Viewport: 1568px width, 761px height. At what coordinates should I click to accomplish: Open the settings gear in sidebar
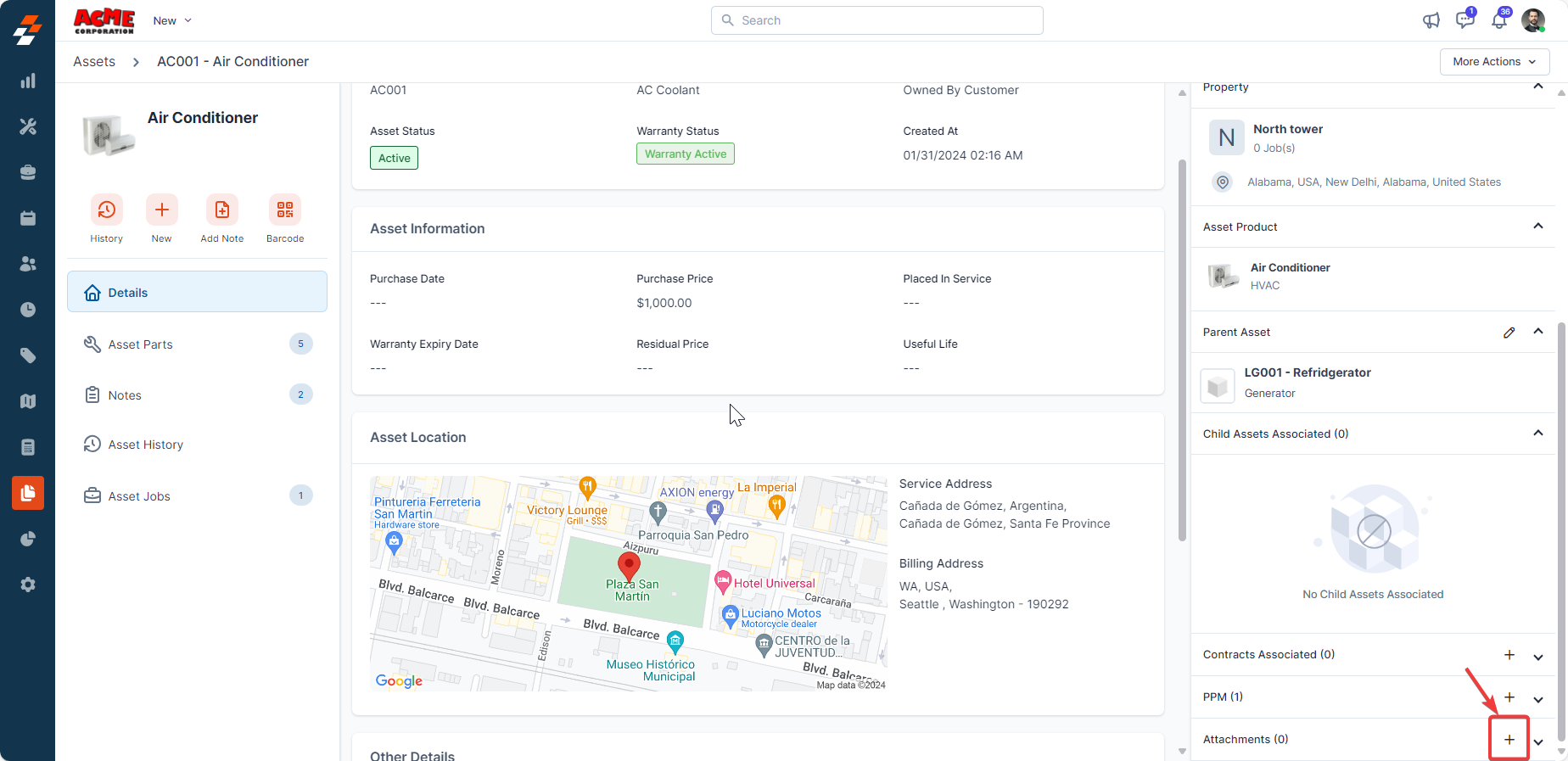pyautogui.click(x=28, y=585)
